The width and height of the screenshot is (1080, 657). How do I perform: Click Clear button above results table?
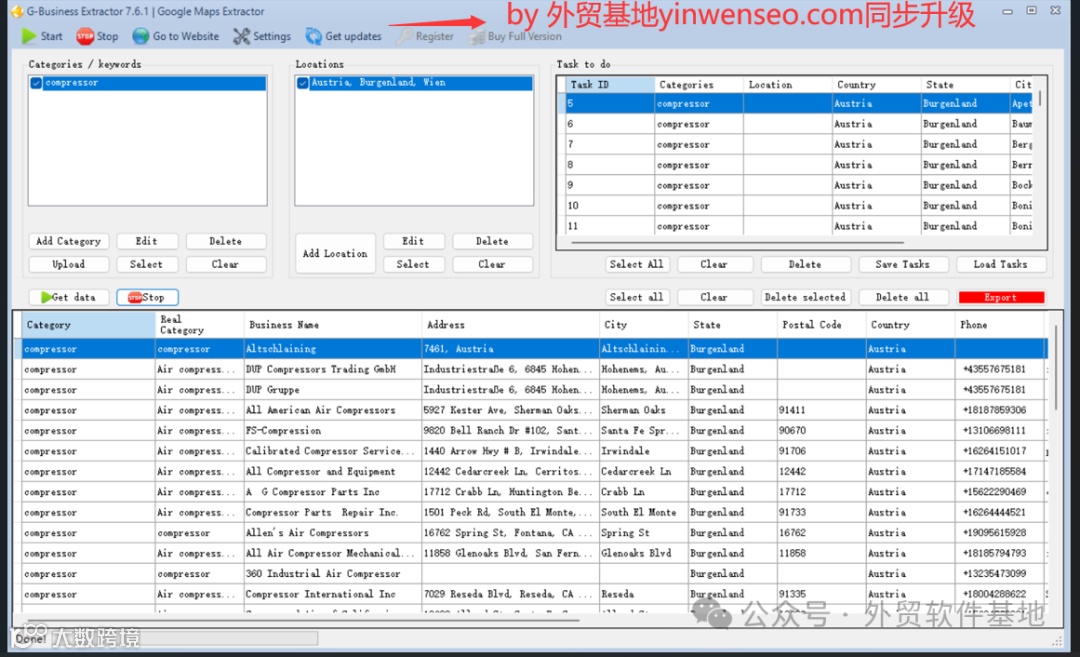[714, 297]
